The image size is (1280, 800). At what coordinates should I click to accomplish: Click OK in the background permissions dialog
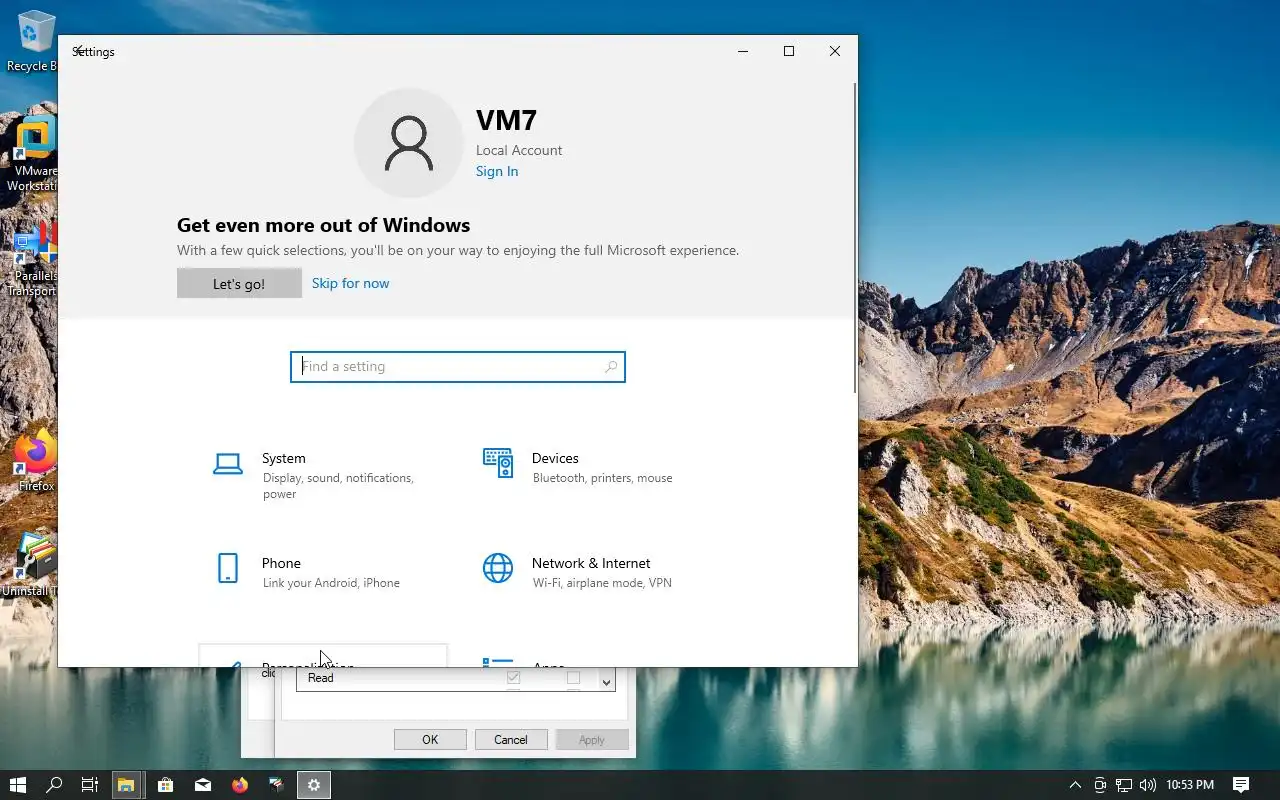click(x=430, y=740)
